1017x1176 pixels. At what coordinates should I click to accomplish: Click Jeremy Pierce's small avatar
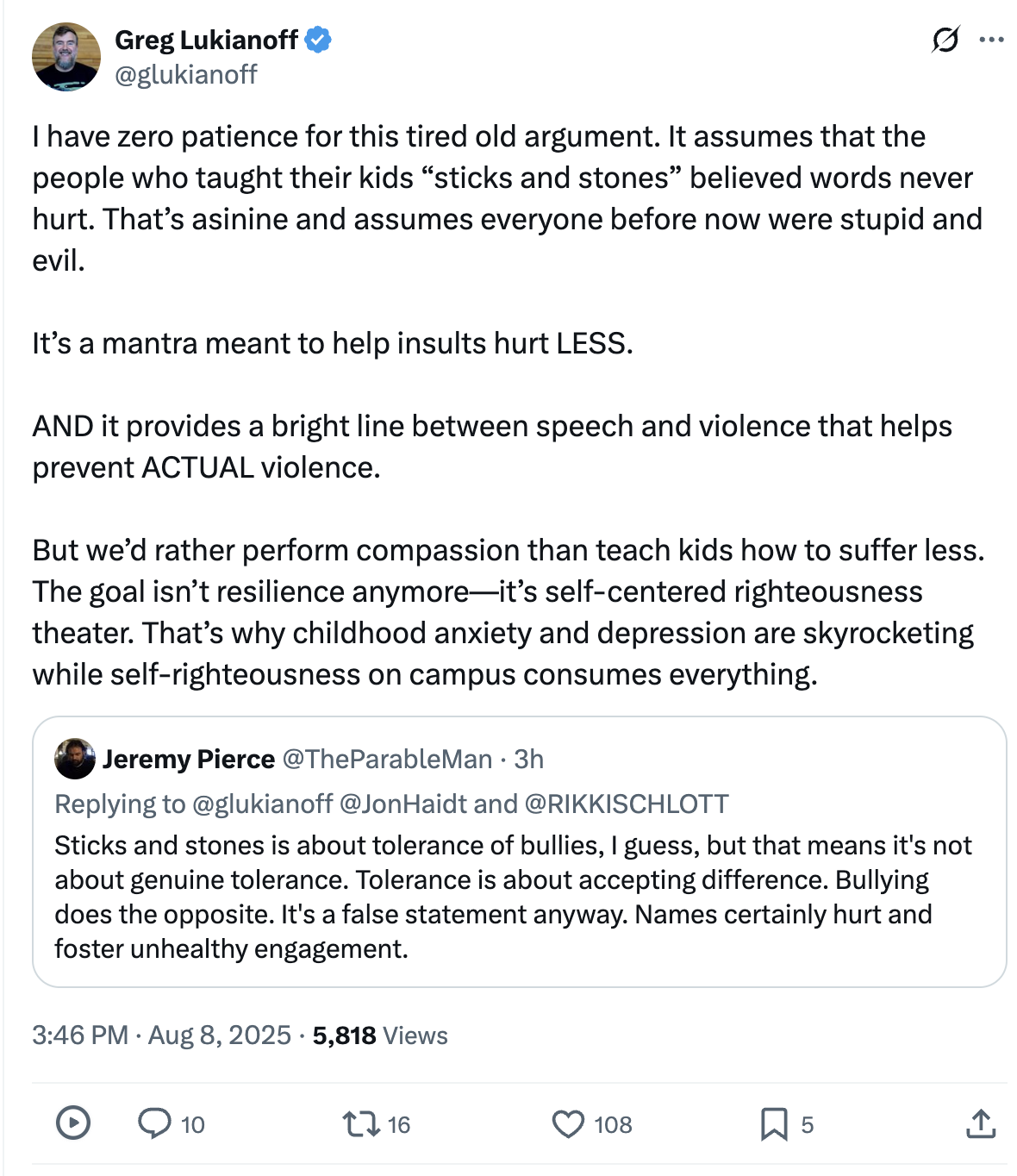(x=75, y=759)
